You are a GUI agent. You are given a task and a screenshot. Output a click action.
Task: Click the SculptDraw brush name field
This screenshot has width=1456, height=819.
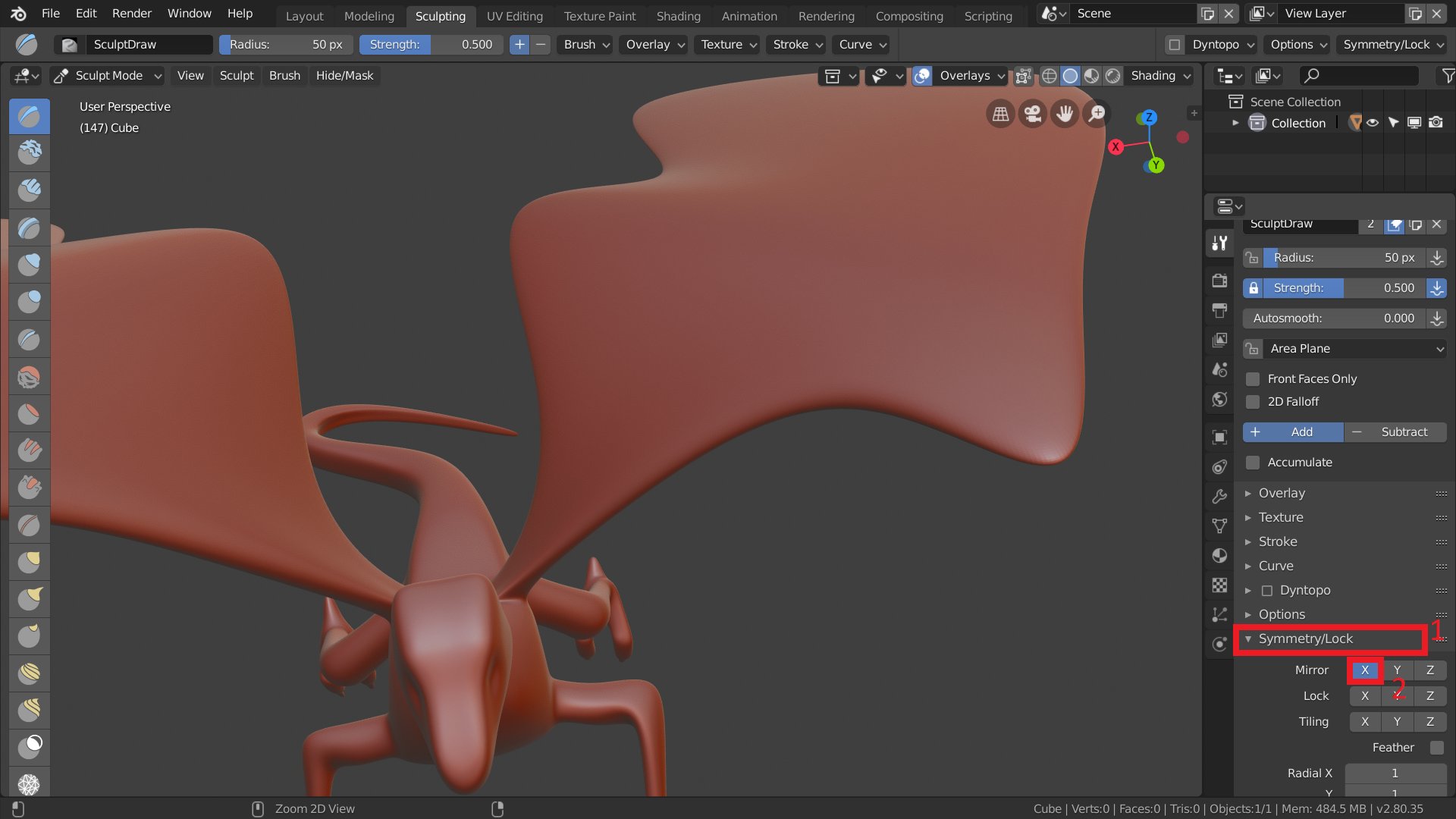tap(148, 45)
